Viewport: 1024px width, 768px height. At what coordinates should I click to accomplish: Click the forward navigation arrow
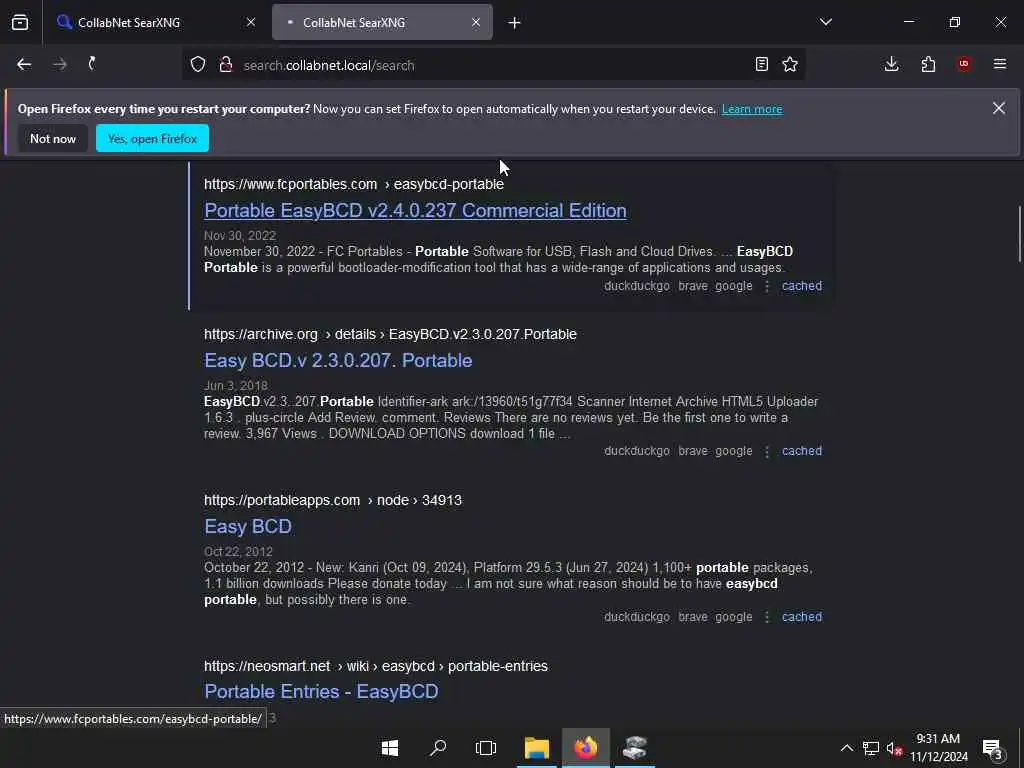coord(59,65)
